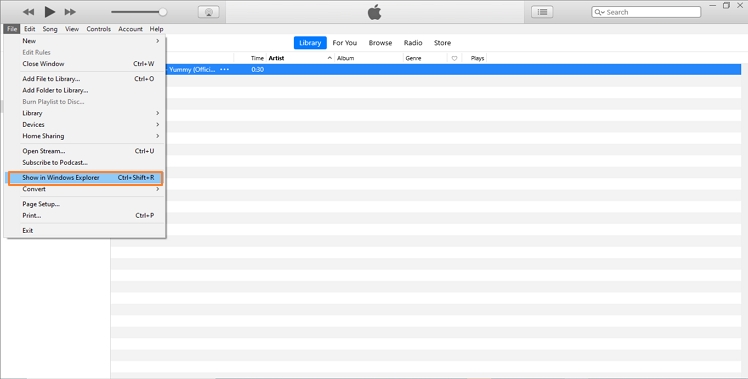
Task: Open the Controls menu
Action: 99,29
